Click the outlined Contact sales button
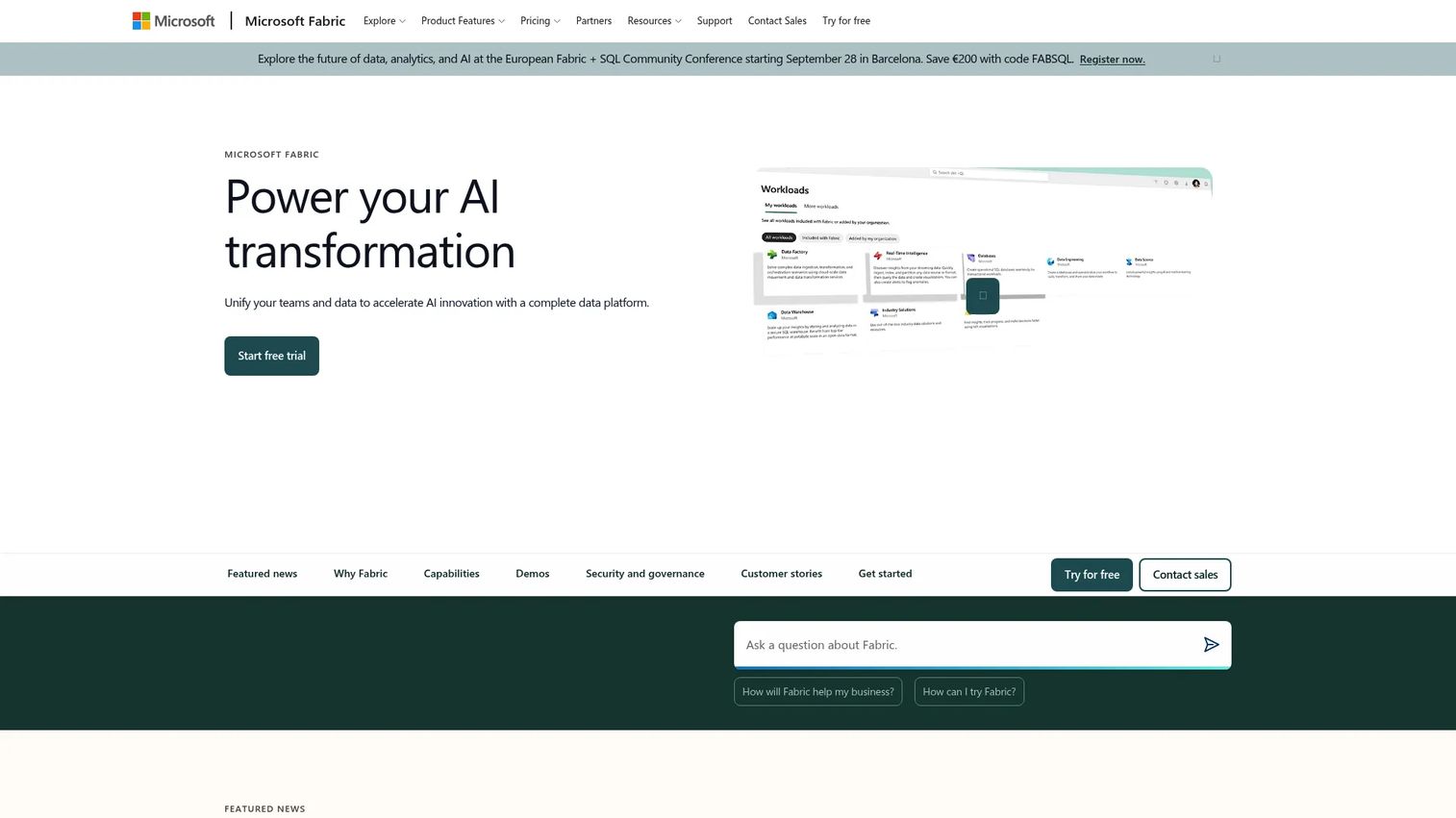 1185,575
